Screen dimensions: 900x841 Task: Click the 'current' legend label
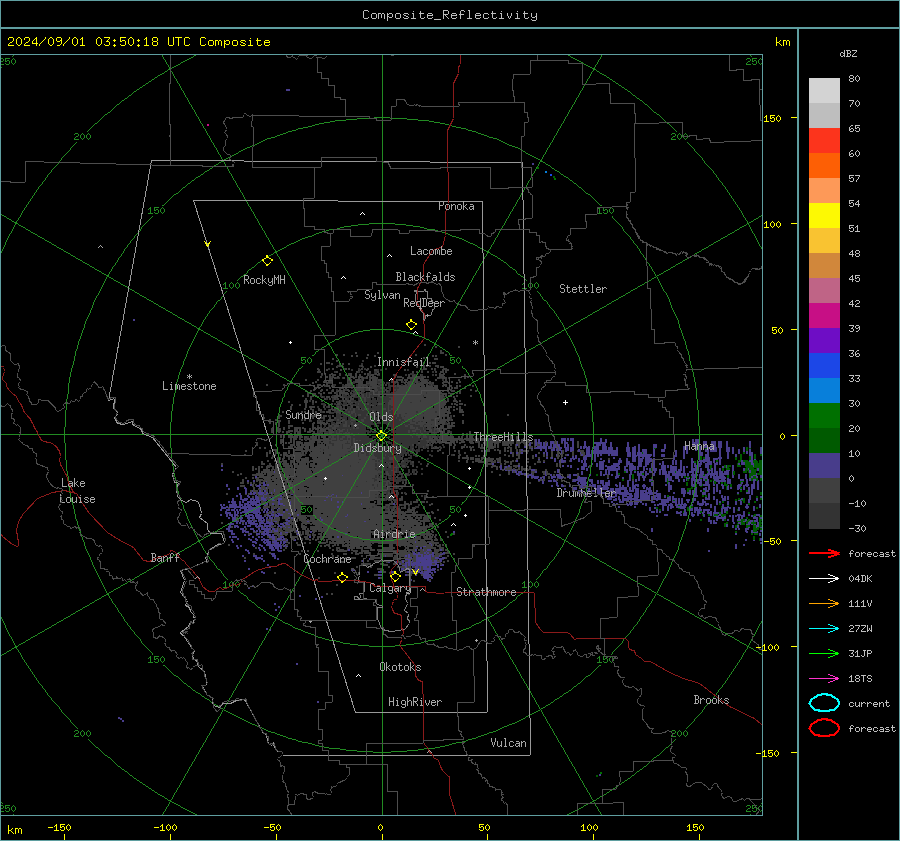coord(868,703)
